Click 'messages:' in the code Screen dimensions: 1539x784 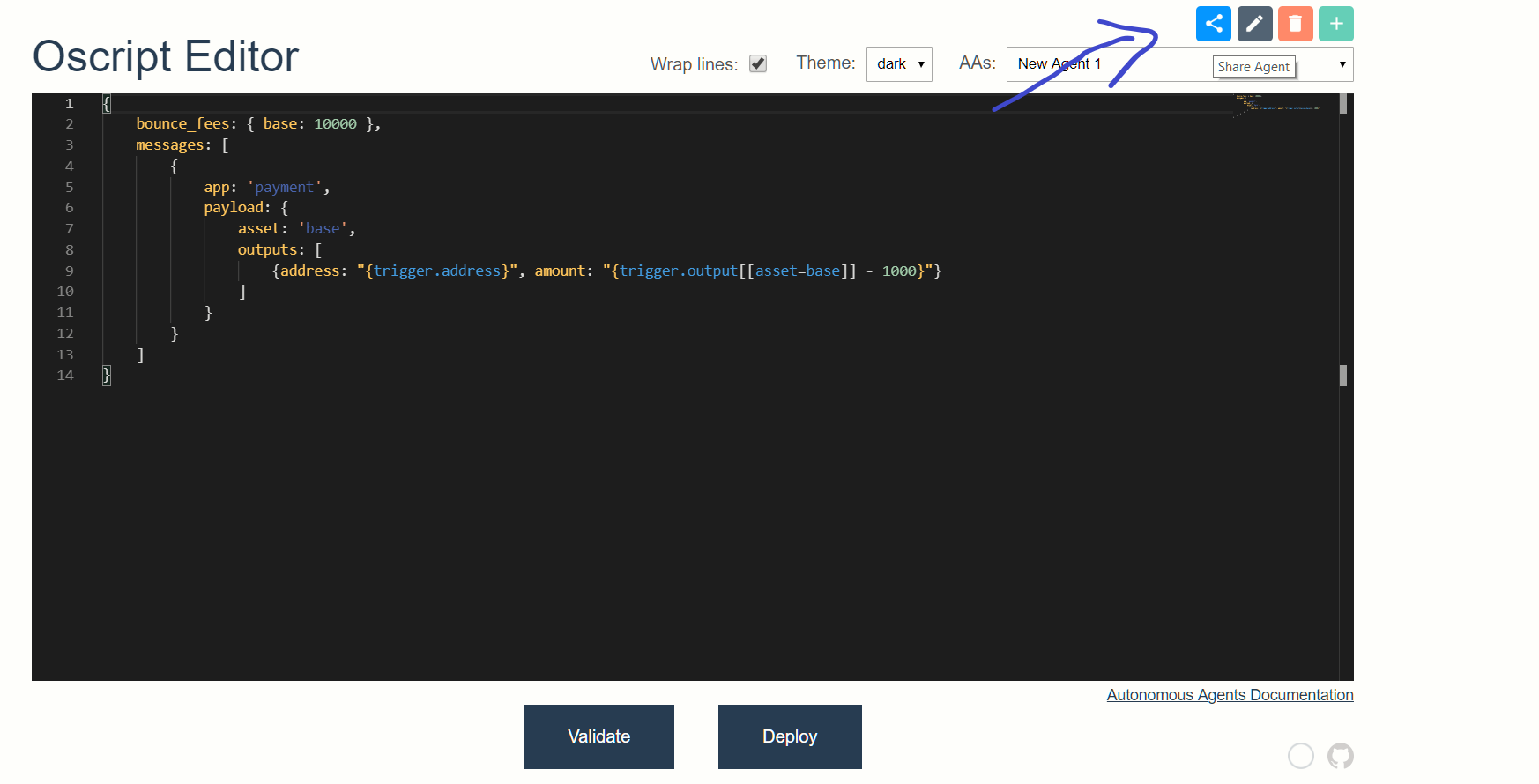174,145
